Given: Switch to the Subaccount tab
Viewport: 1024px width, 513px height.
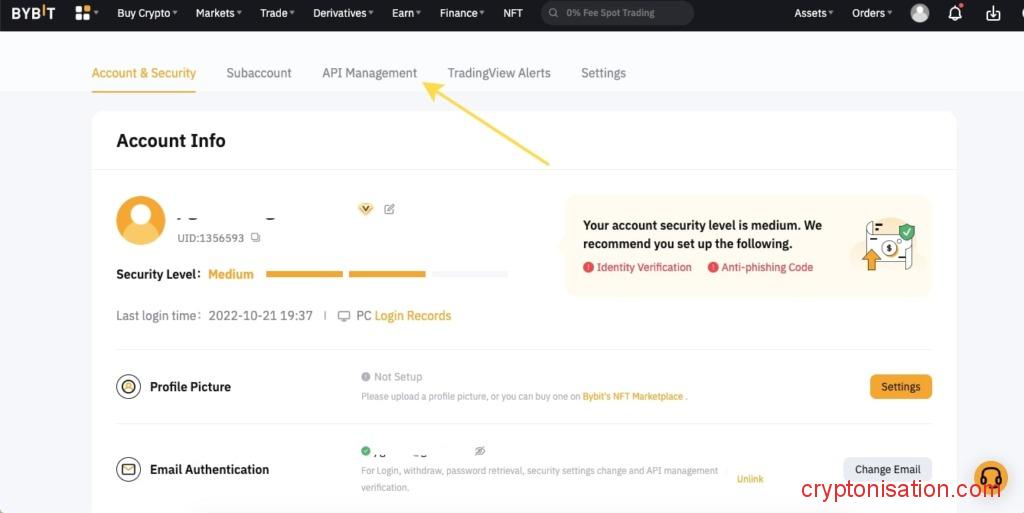Looking at the screenshot, I should [259, 73].
